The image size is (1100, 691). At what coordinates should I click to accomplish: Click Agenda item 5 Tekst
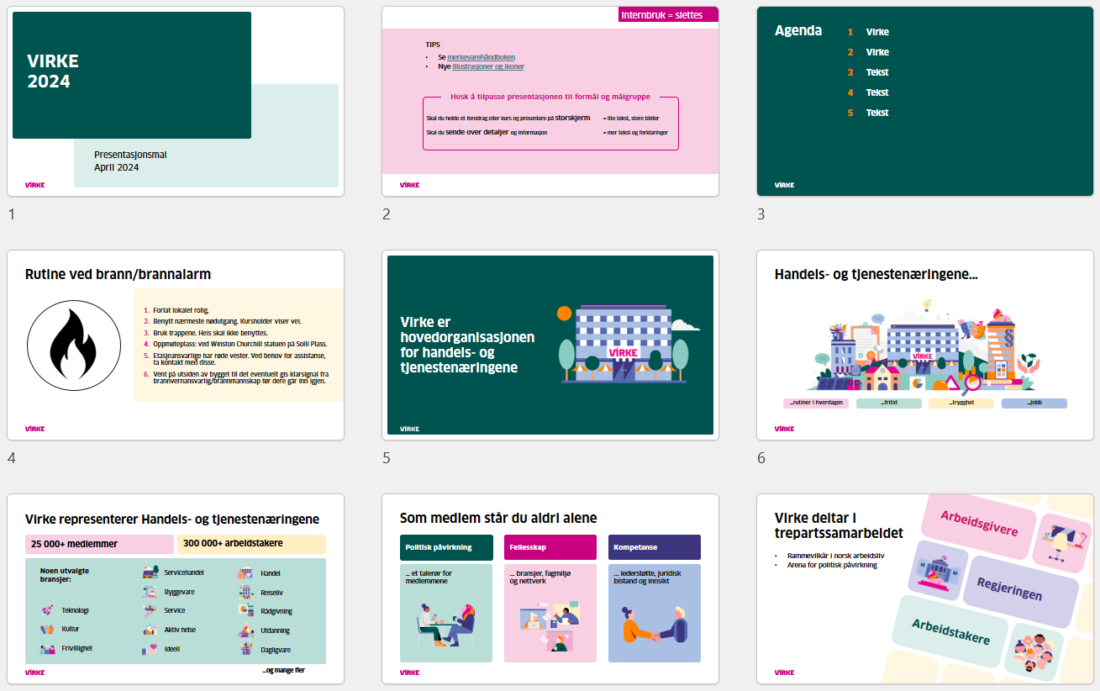(x=877, y=113)
